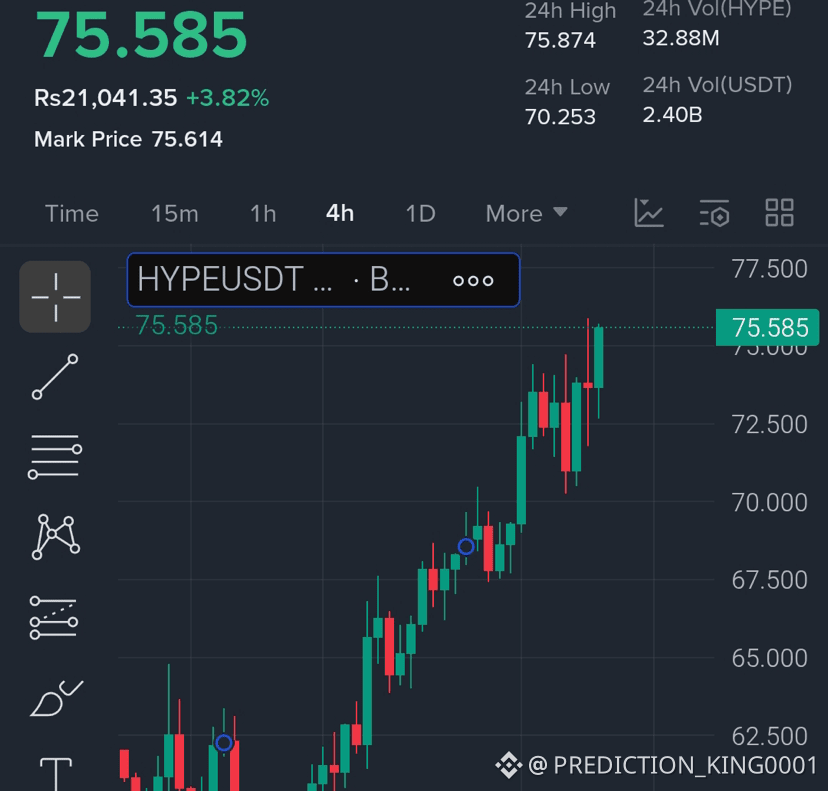This screenshot has width=828, height=791.
Task: Click the +3.82% change value
Action: click(228, 98)
